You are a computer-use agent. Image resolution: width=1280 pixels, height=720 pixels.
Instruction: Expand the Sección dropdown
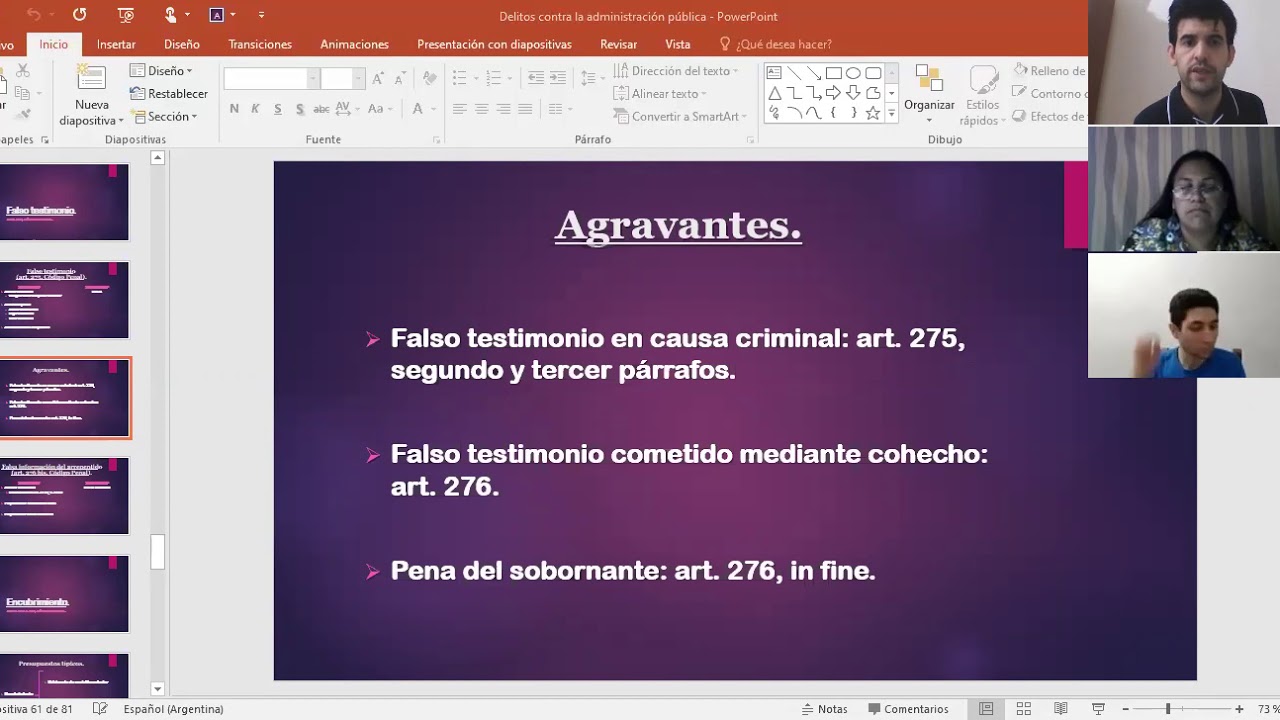tap(164, 116)
